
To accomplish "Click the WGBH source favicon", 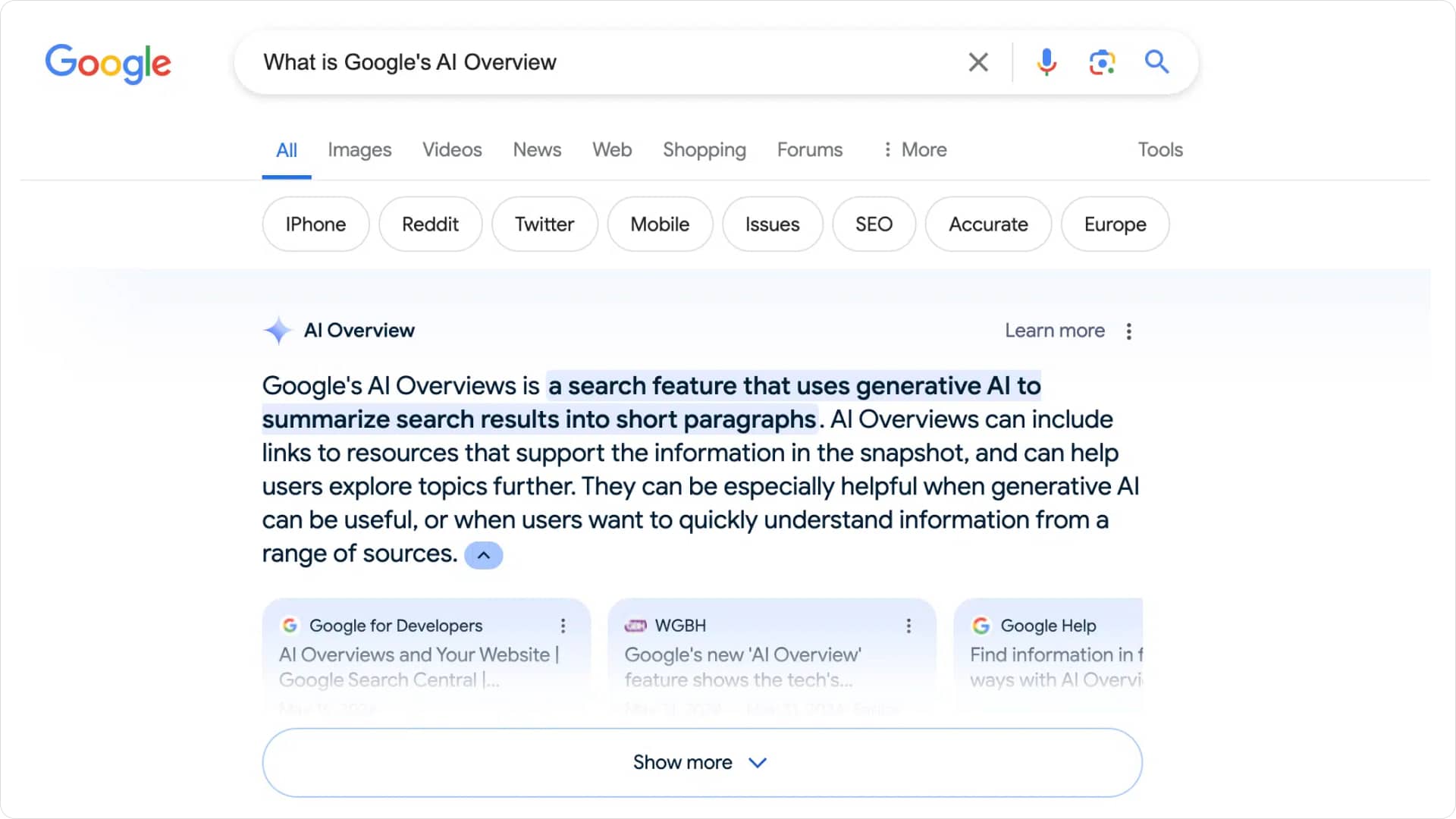I will point(635,626).
